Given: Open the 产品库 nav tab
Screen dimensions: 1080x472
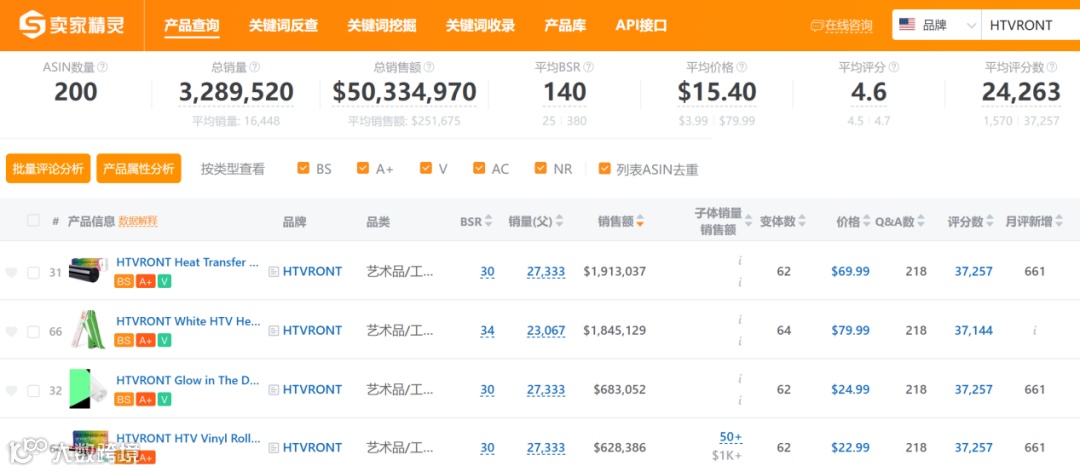Looking at the screenshot, I should pyautogui.click(x=565, y=26).
